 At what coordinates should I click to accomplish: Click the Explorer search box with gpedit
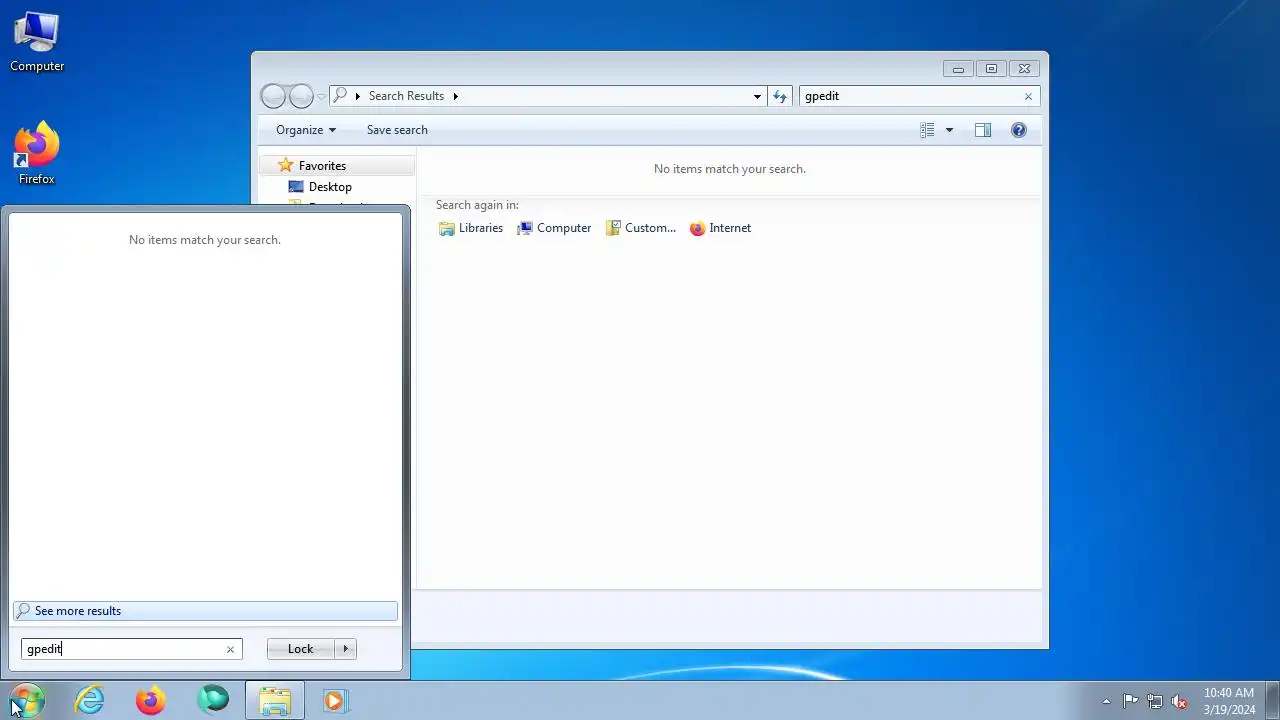click(910, 96)
